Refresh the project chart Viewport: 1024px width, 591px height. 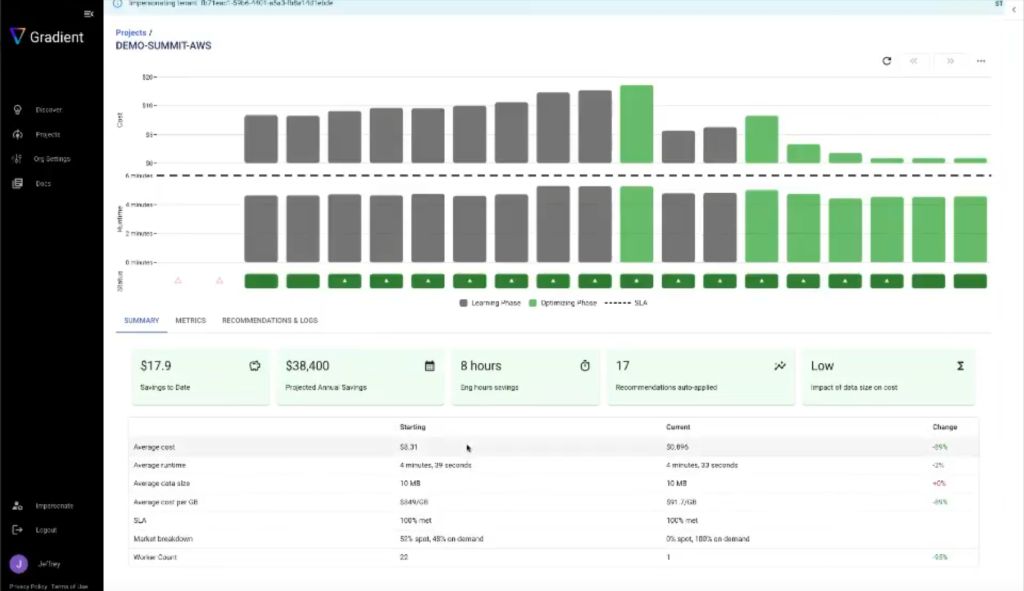886,61
